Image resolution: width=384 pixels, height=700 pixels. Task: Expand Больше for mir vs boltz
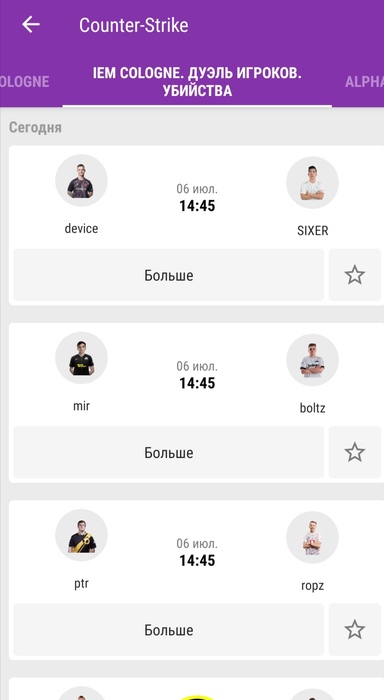point(168,452)
